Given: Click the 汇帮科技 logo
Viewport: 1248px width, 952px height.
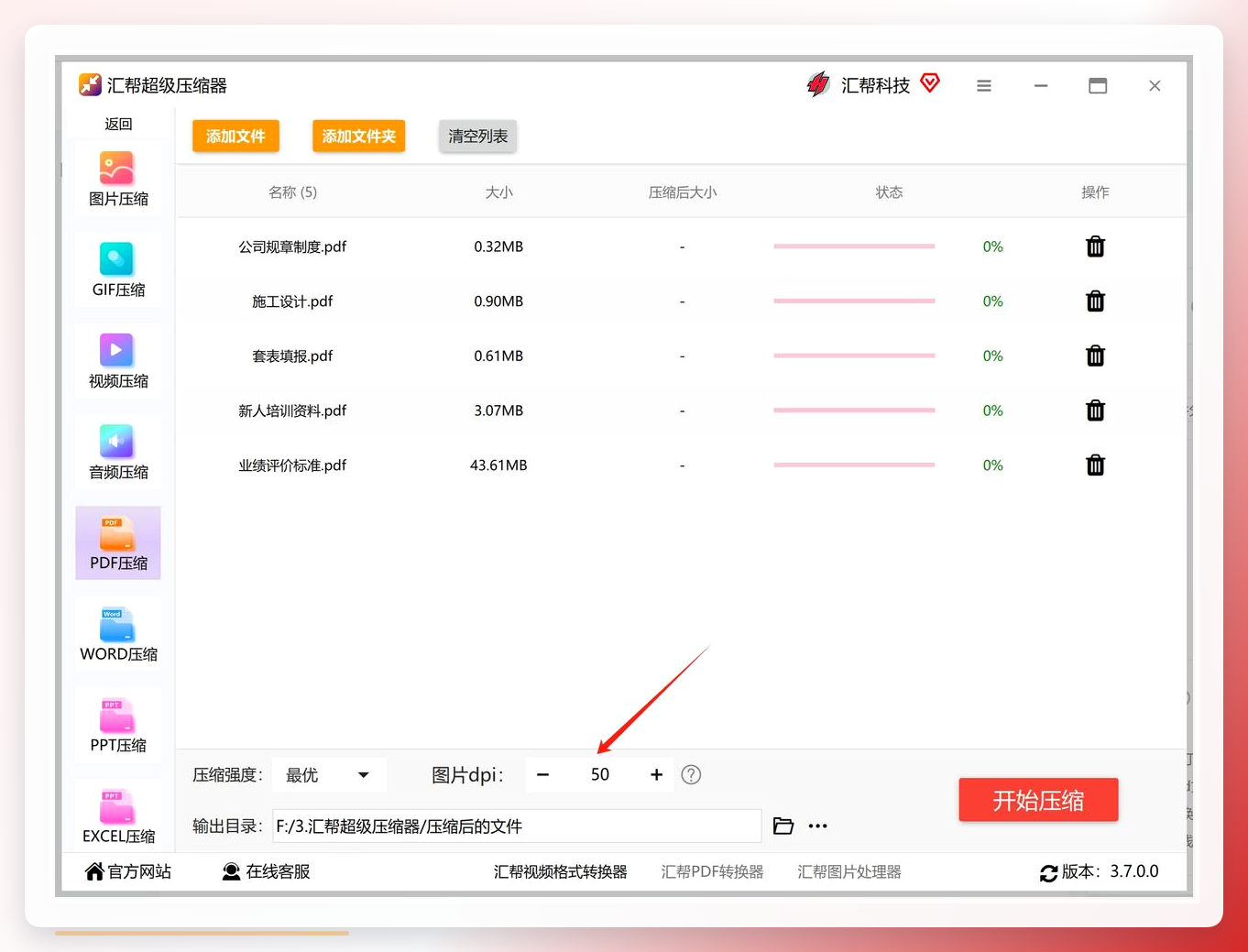Looking at the screenshot, I should tap(818, 84).
